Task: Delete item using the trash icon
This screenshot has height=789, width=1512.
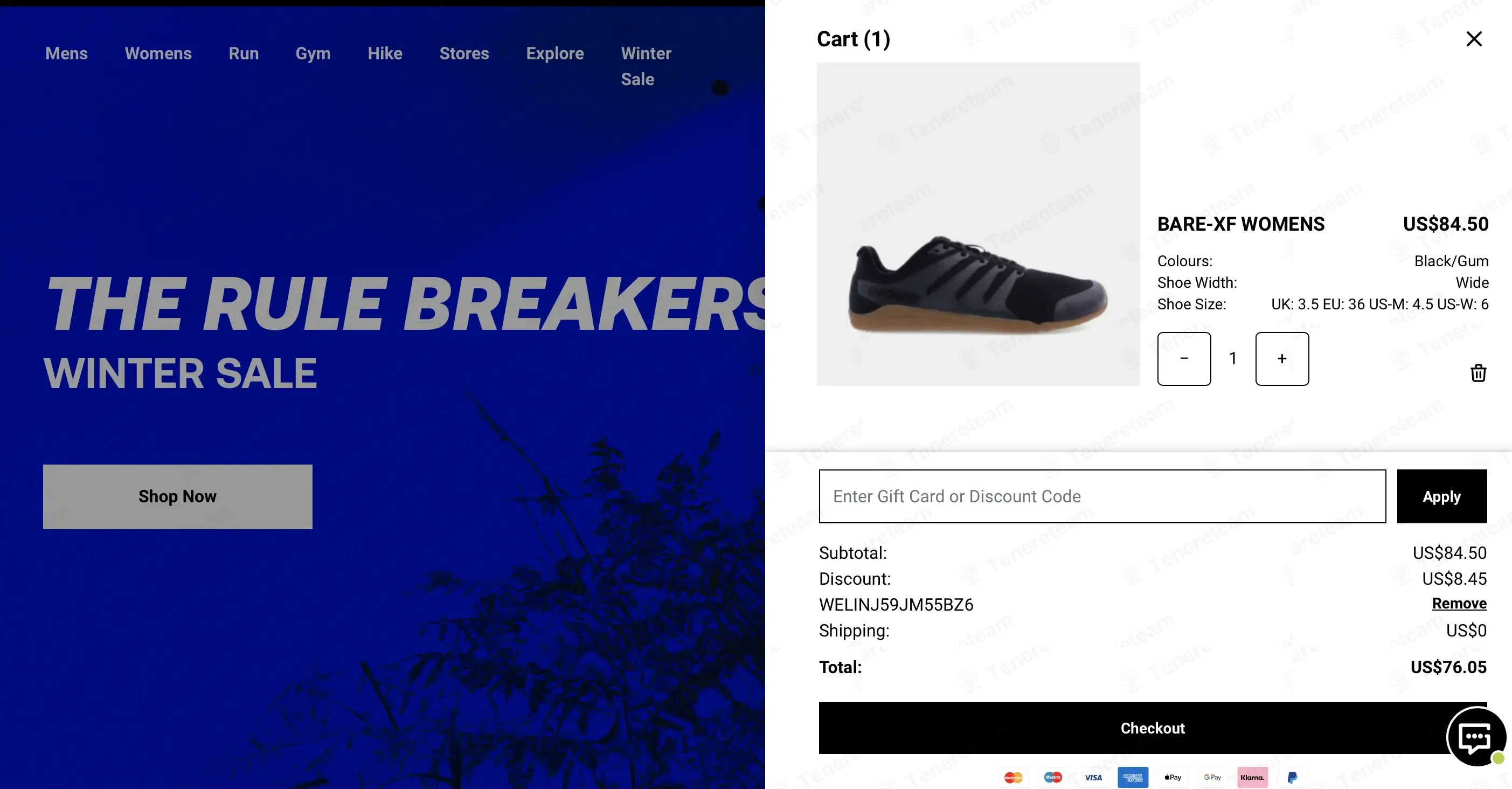Action: pos(1478,373)
